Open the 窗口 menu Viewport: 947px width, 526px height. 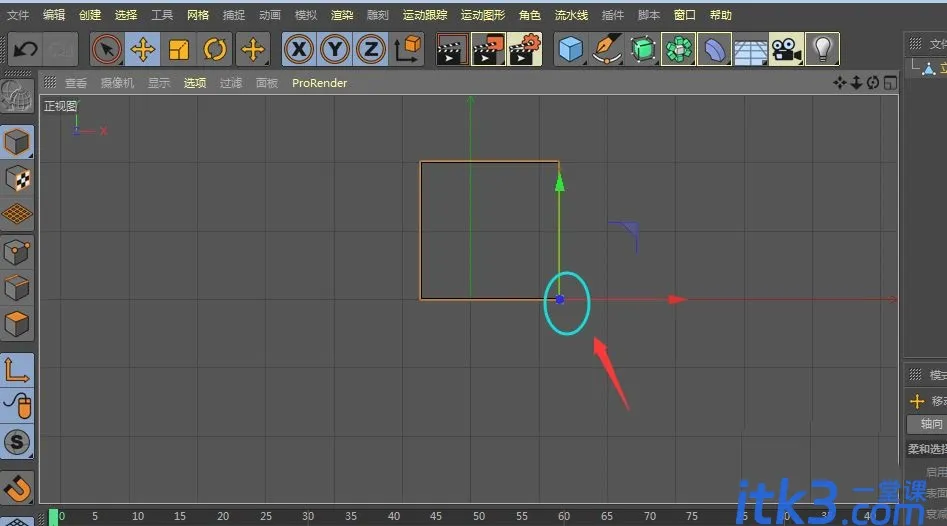684,15
